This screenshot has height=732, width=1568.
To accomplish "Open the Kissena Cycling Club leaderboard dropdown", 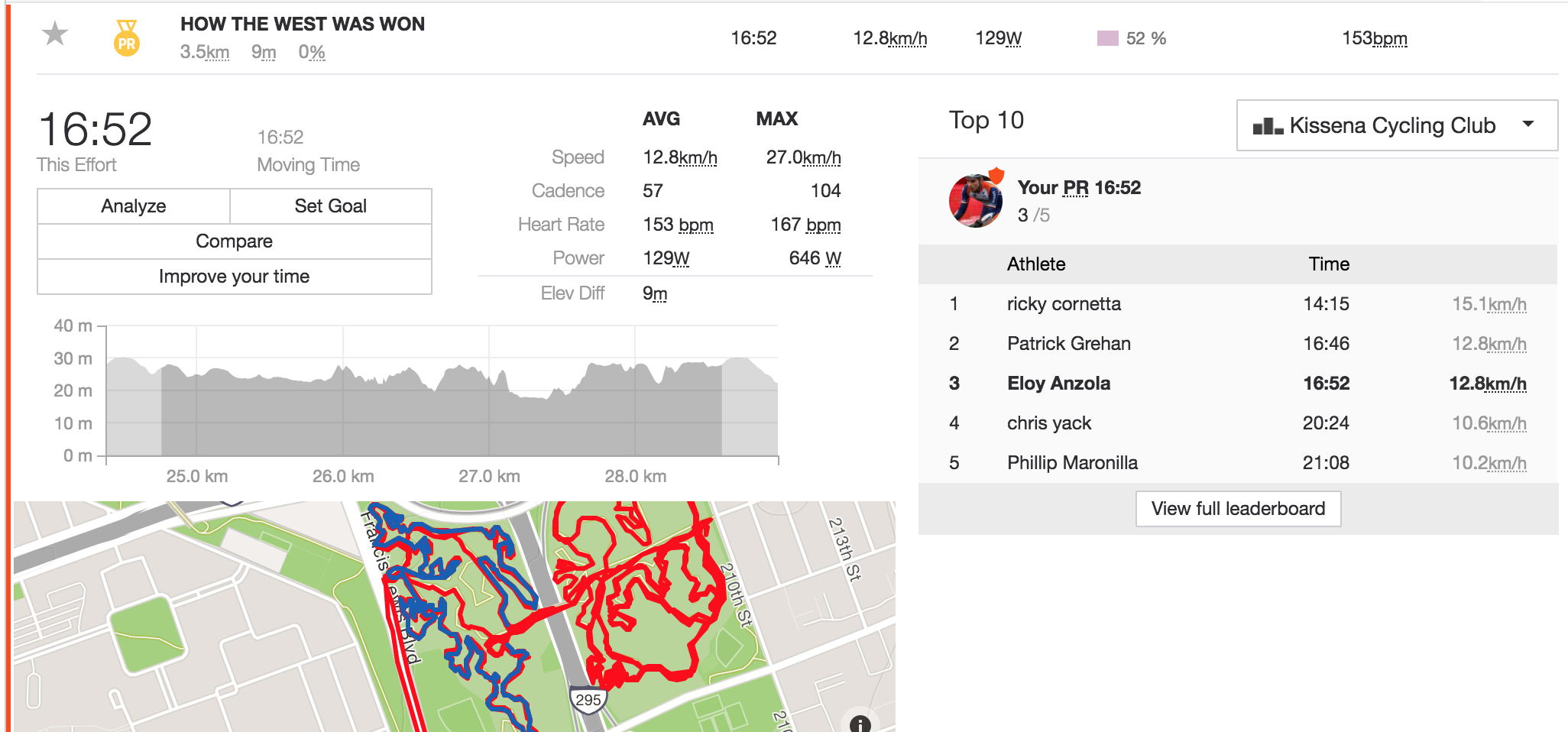I will [x=1397, y=125].
